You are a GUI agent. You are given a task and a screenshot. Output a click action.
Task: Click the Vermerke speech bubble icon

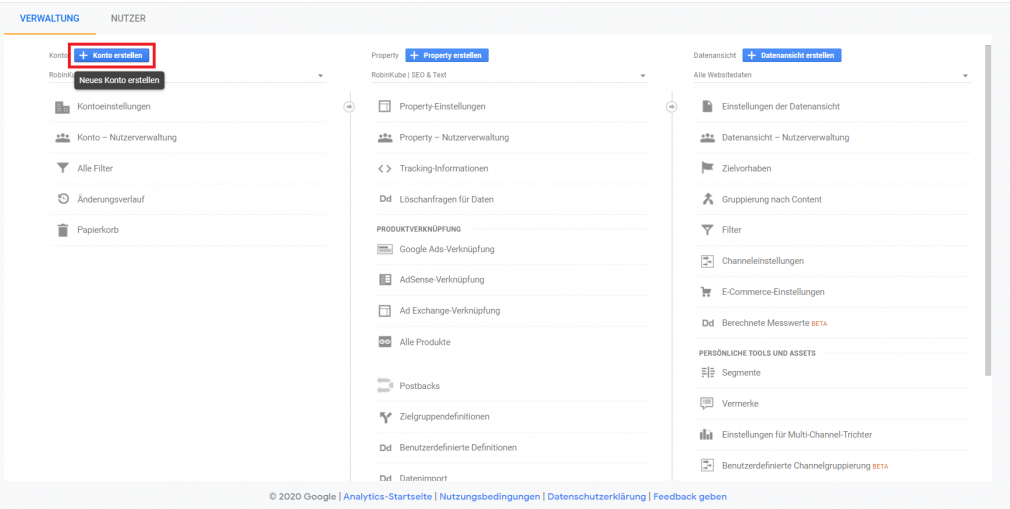click(707, 403)
